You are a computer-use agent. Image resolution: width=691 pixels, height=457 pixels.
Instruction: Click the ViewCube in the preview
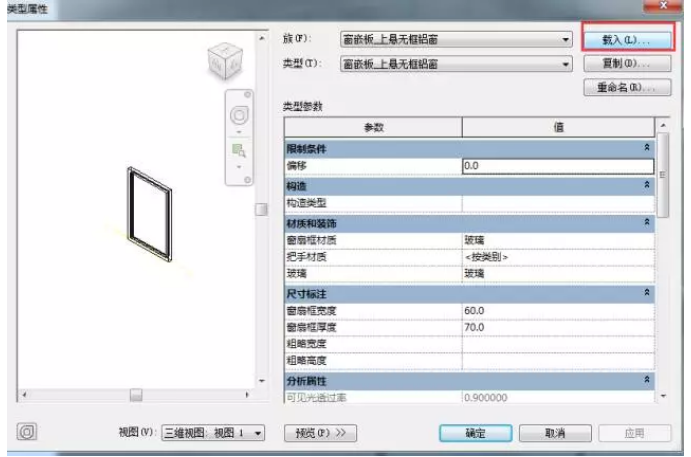click(x=225, y=61)
